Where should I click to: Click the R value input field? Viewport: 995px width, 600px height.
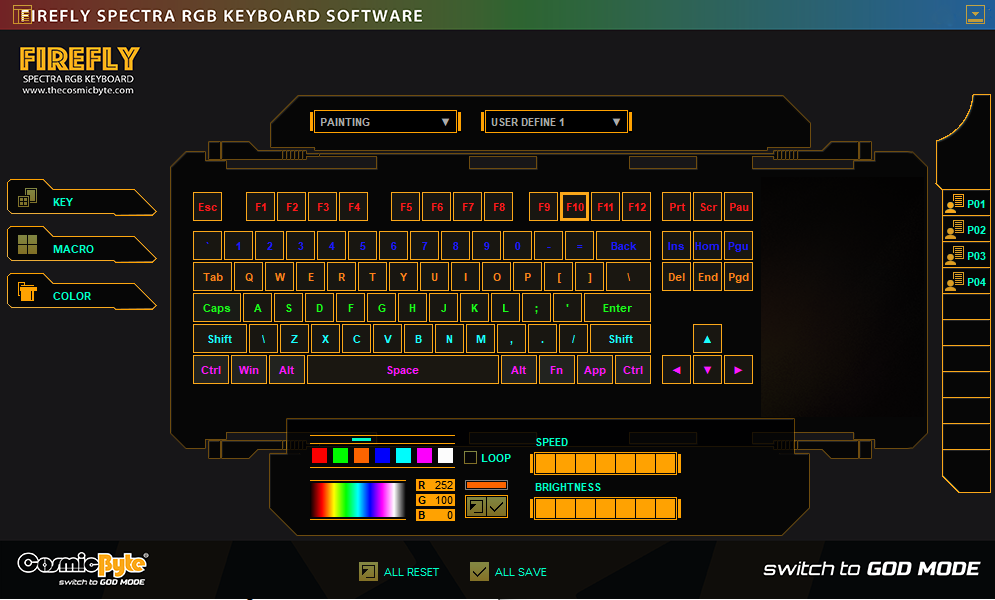click(443, 485)
